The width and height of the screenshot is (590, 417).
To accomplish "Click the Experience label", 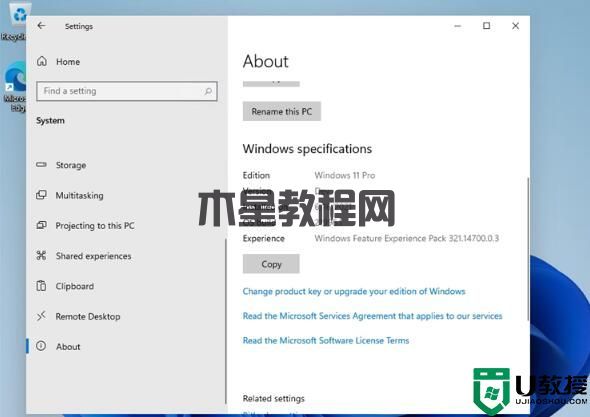I will (x=264, y=238).
